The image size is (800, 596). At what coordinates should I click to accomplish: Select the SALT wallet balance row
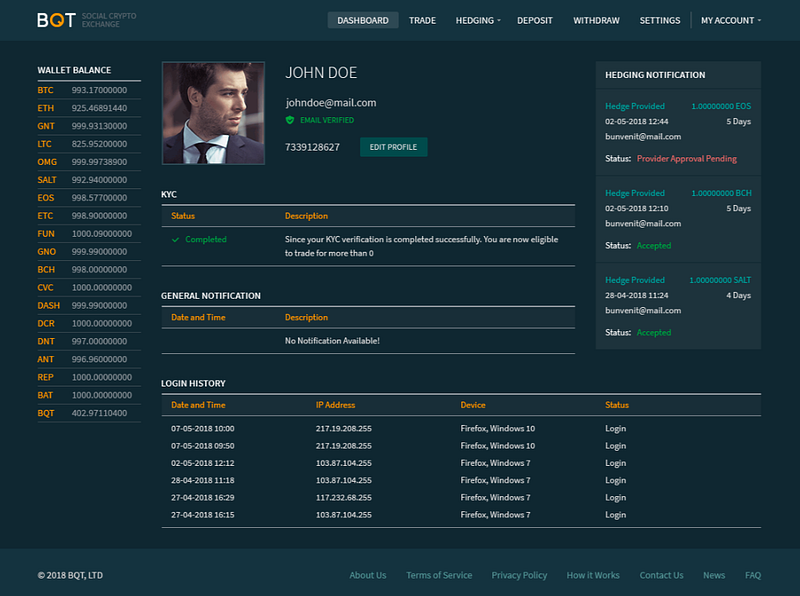[89, 180]
